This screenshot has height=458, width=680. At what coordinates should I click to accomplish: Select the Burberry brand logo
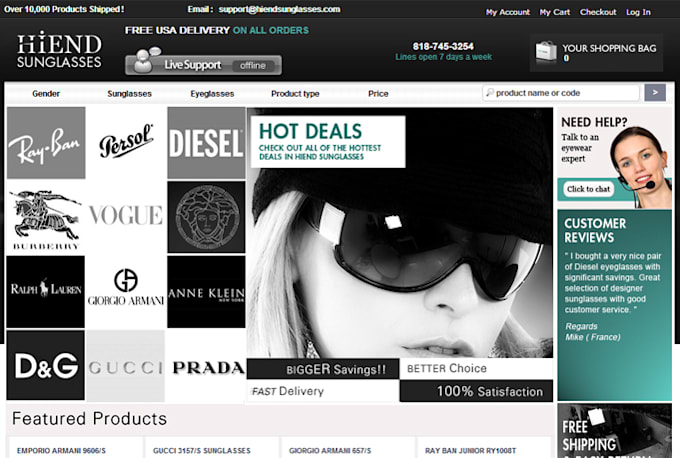coord(46,219)
